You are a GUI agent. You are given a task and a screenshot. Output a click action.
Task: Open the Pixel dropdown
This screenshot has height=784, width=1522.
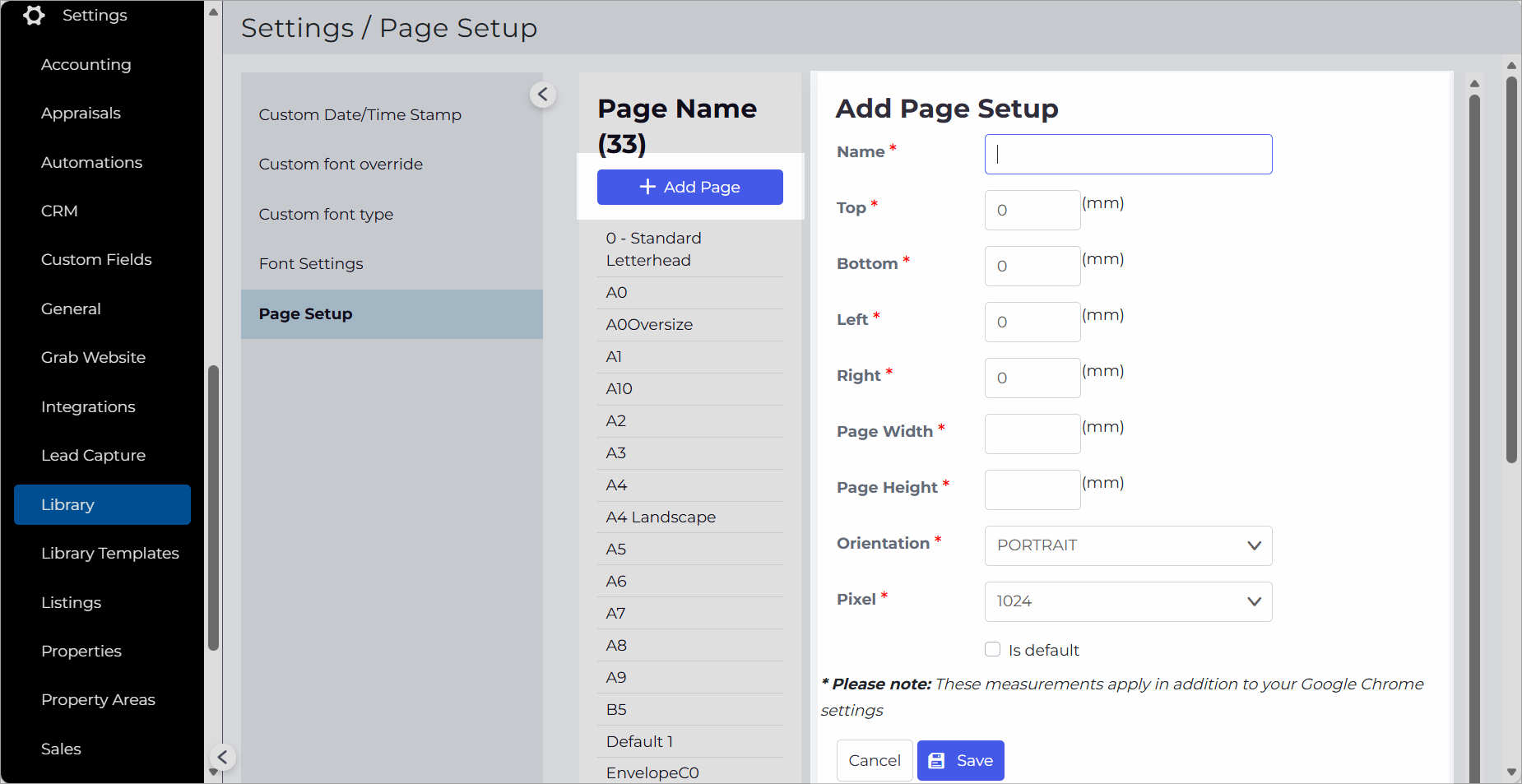tap(1128, 601)
